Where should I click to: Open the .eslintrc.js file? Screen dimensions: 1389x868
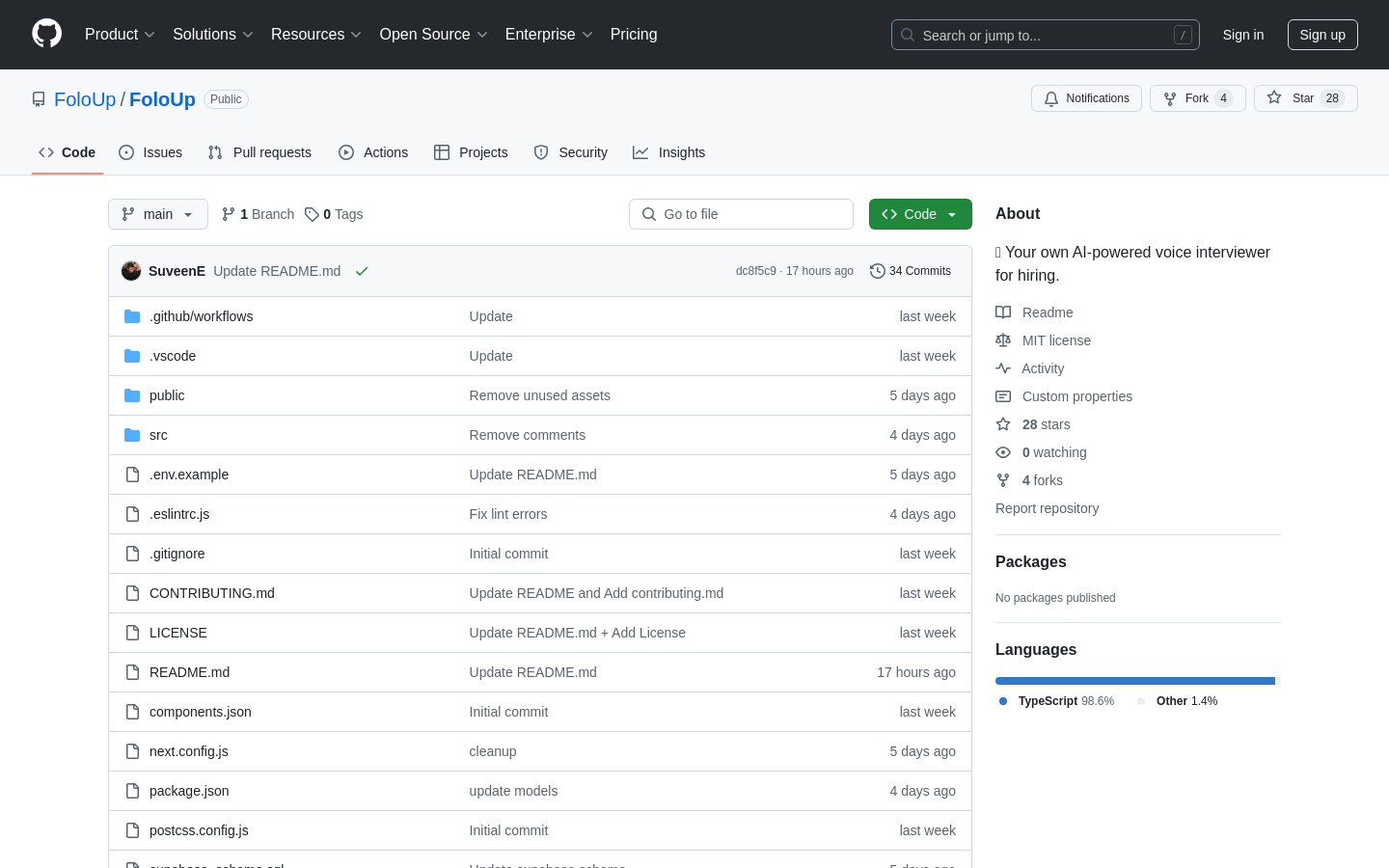click(x=179, y=514)
